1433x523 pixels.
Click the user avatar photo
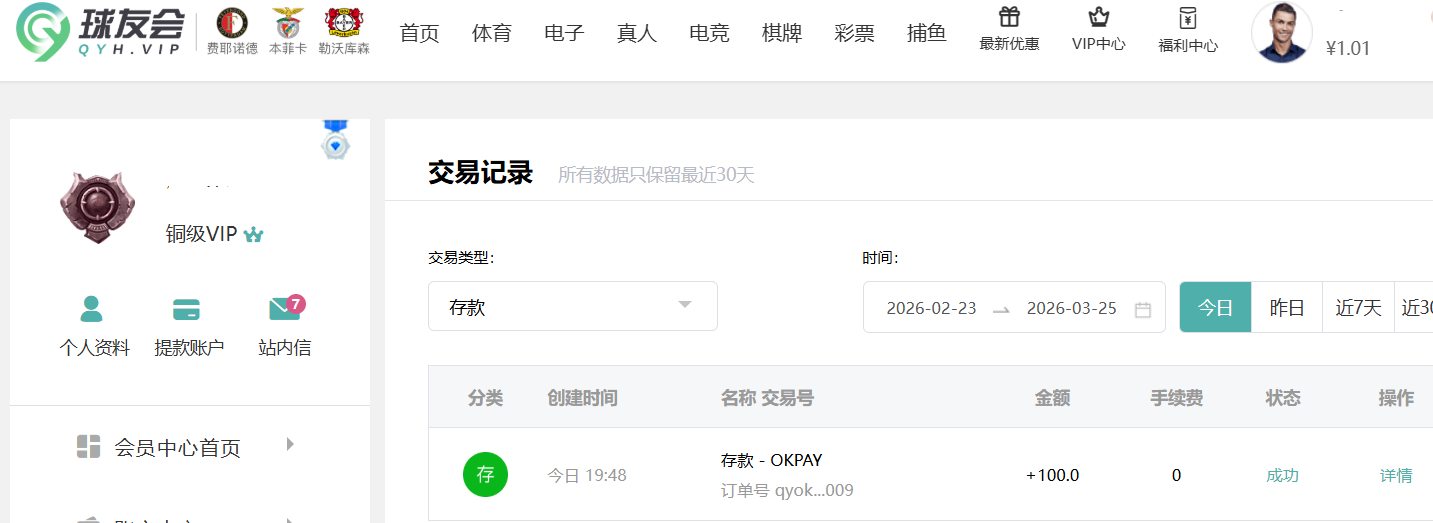pyautogui.click(x=1281, y=32)
